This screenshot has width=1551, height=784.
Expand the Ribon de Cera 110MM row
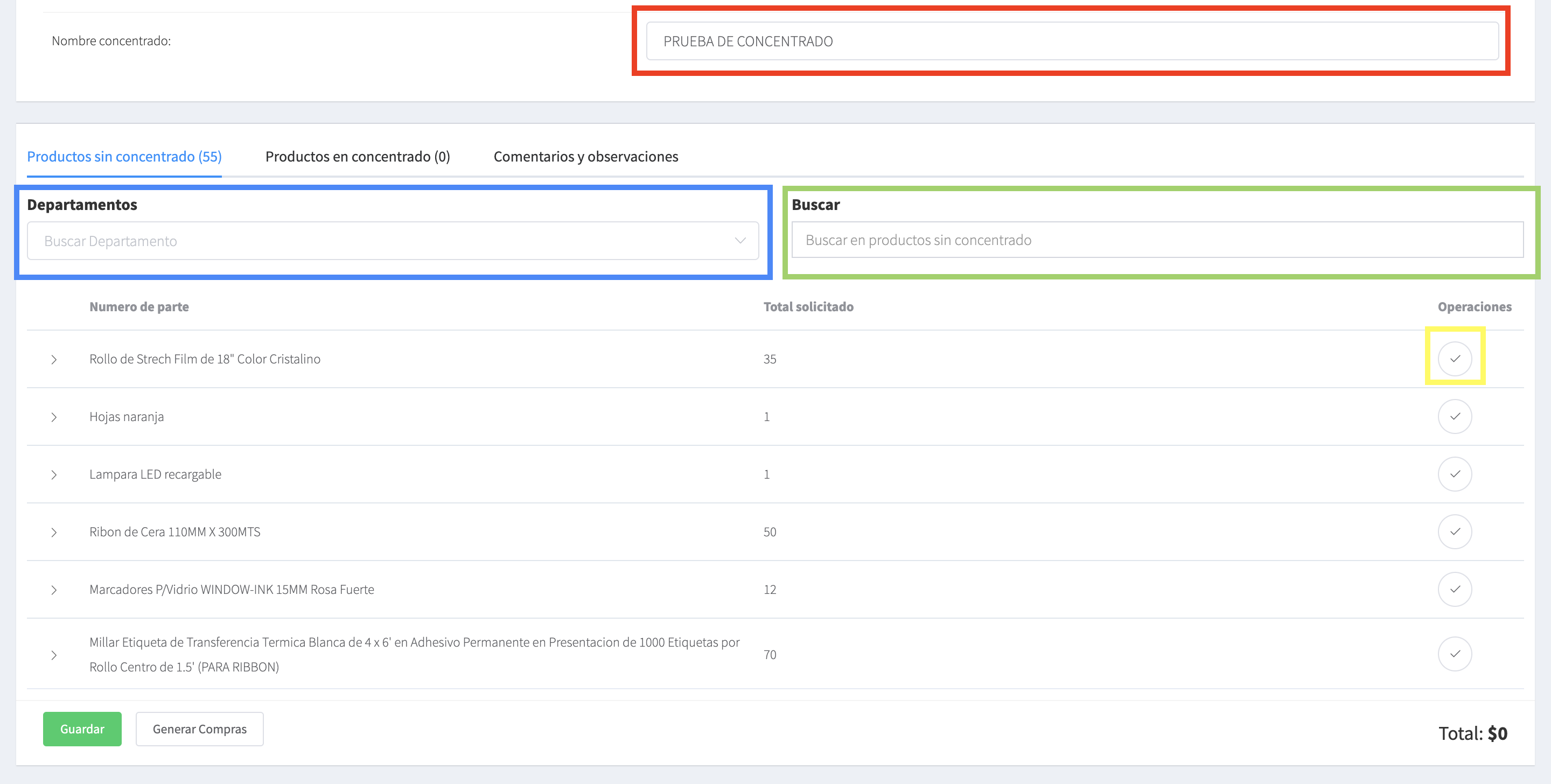point(54,533)
